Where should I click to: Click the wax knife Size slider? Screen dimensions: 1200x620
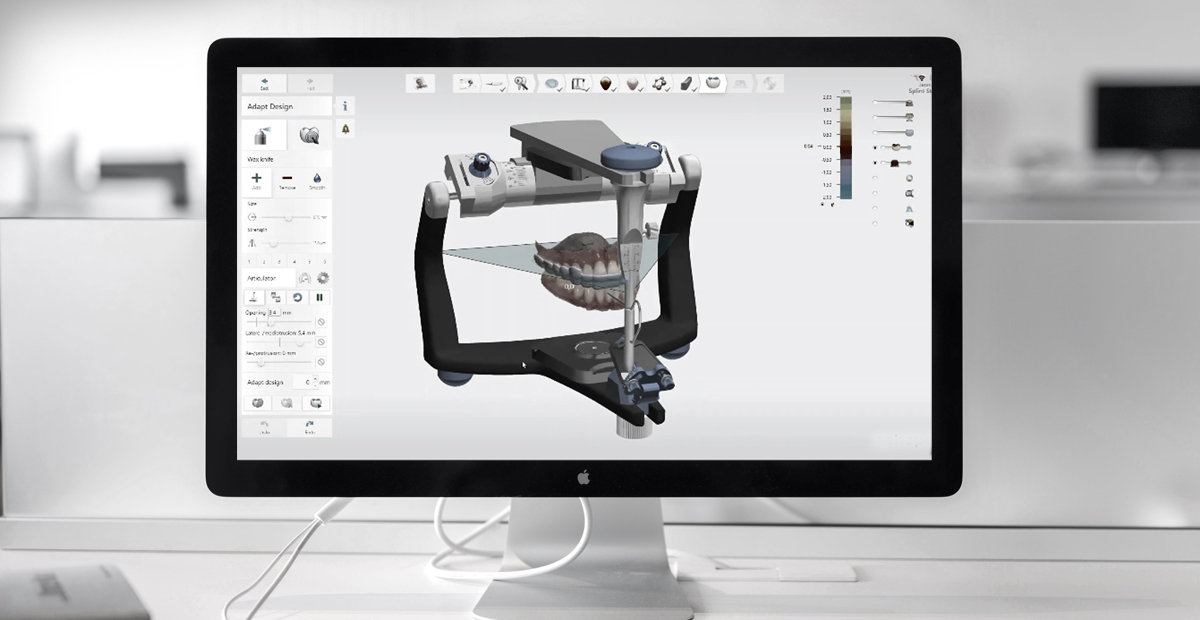[288, 217]
